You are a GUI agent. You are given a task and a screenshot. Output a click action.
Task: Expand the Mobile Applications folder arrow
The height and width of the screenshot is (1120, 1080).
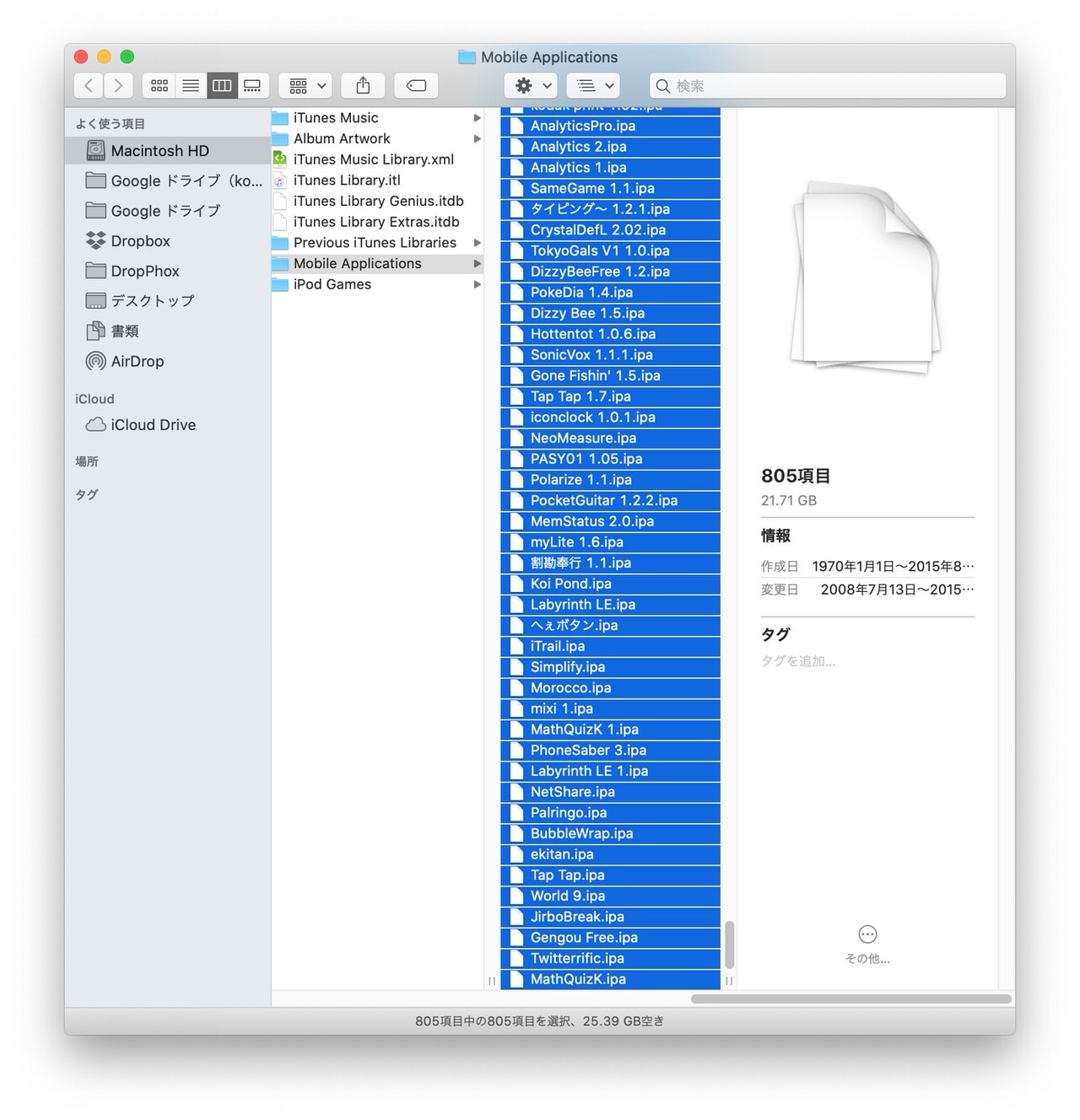tap(478, 263)
